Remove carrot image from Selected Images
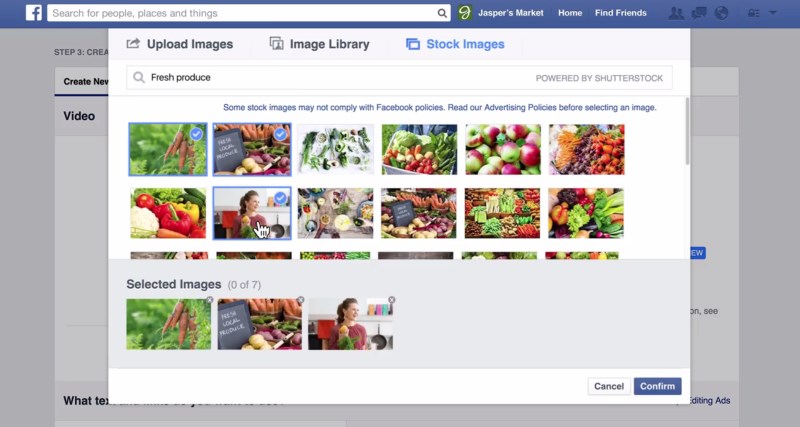Screen dimensions: 800x427 (209, 300)
